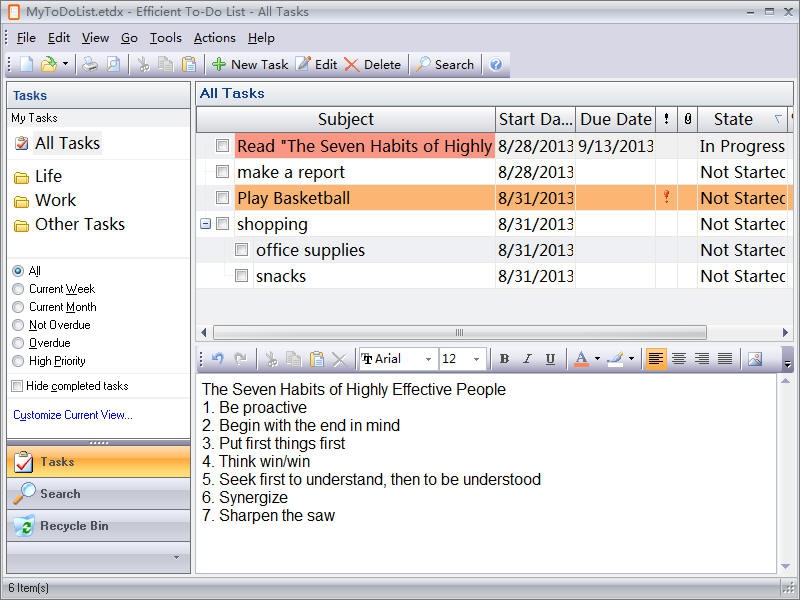Viewport: 800px width, 600px height.
Task: Click the Print Preview icon
Action: click(x=113, y=64)
